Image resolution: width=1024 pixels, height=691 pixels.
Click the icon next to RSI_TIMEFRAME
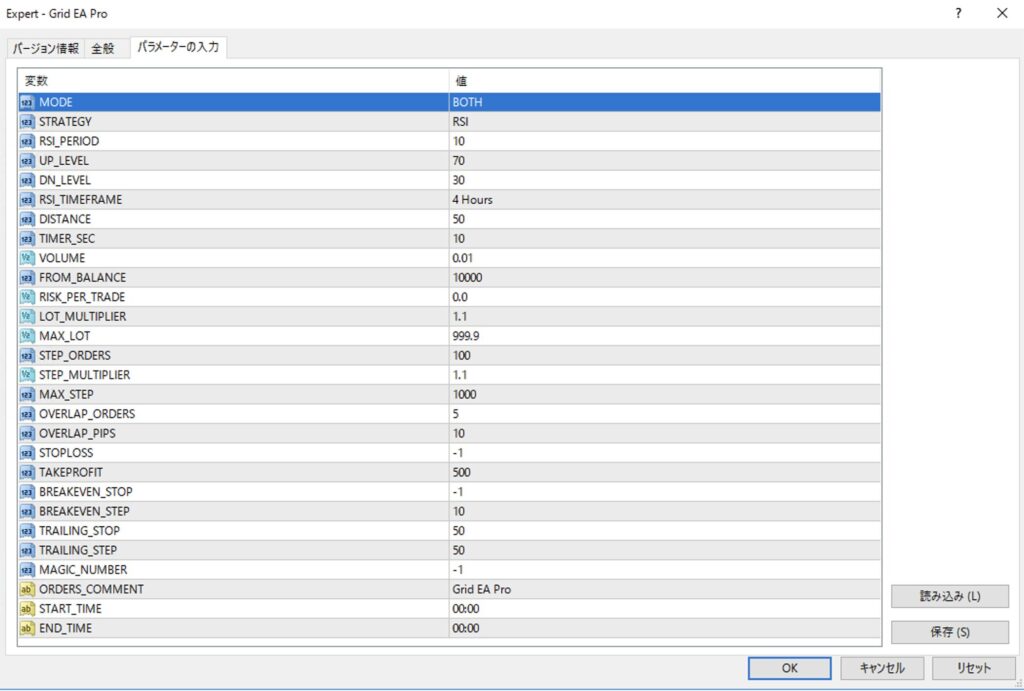point(27,200)
